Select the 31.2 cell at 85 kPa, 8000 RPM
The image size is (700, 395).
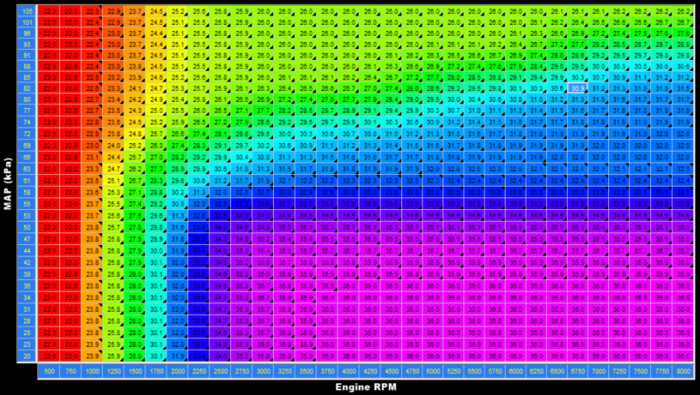point(684,77)
